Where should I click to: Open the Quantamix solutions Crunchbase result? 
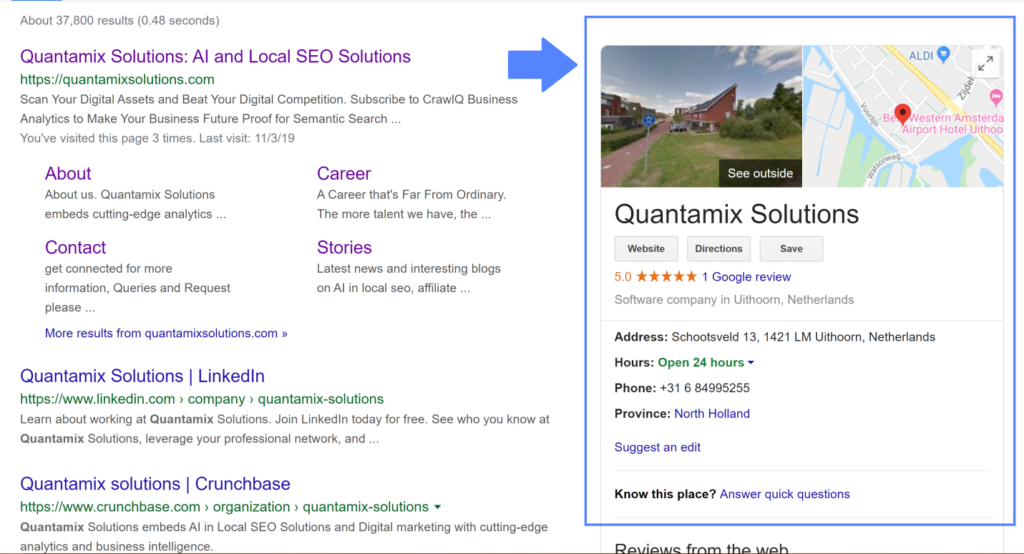(x=155, y=484)
